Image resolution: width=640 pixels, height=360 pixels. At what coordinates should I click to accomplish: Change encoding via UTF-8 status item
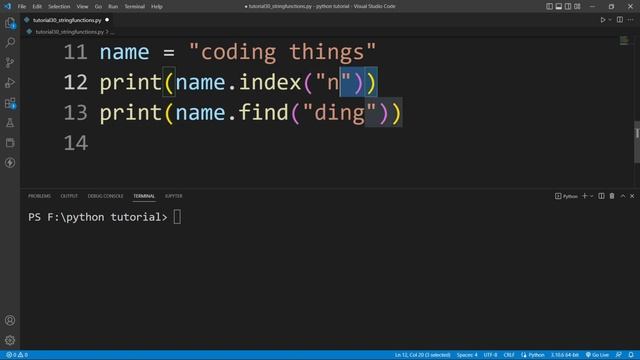tap(490, 355)
